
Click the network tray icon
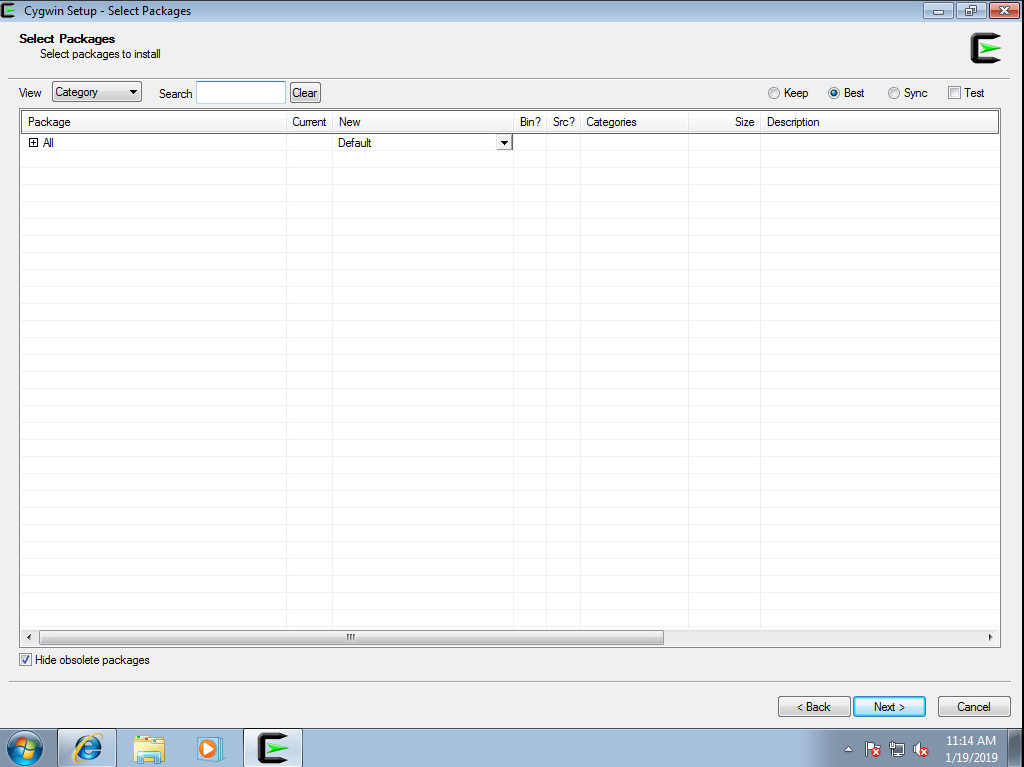click(x=897, y=749)
